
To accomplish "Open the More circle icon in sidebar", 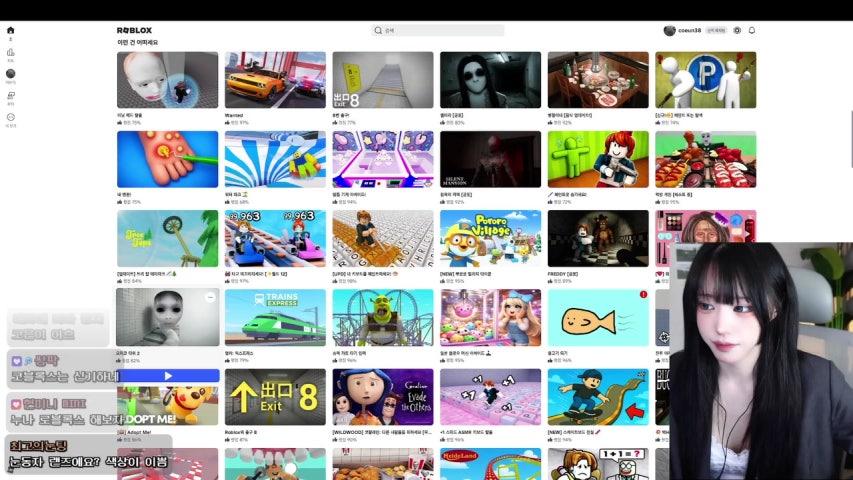I will 10,117.
